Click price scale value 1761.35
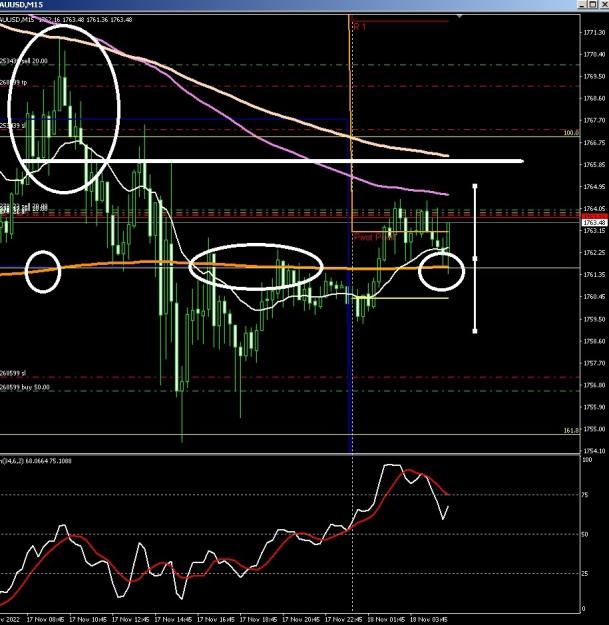The width and height of the screenshot is (609, 625). [594, 275]
